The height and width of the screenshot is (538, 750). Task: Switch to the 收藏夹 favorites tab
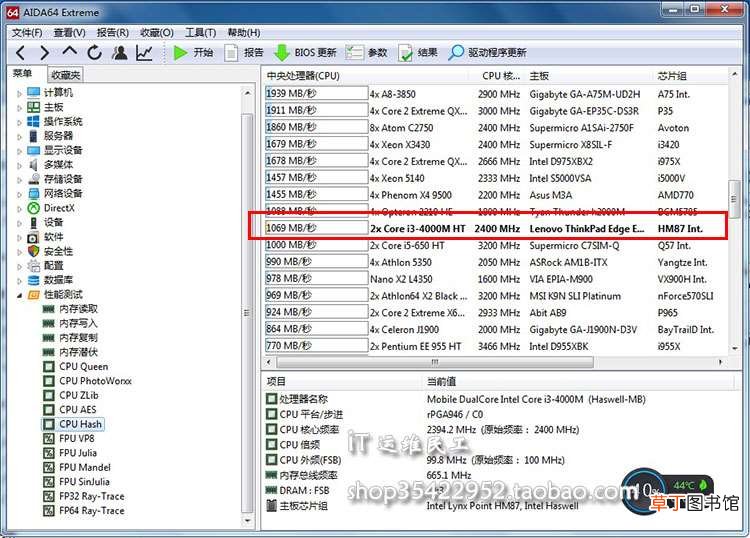tap(66, 75)
